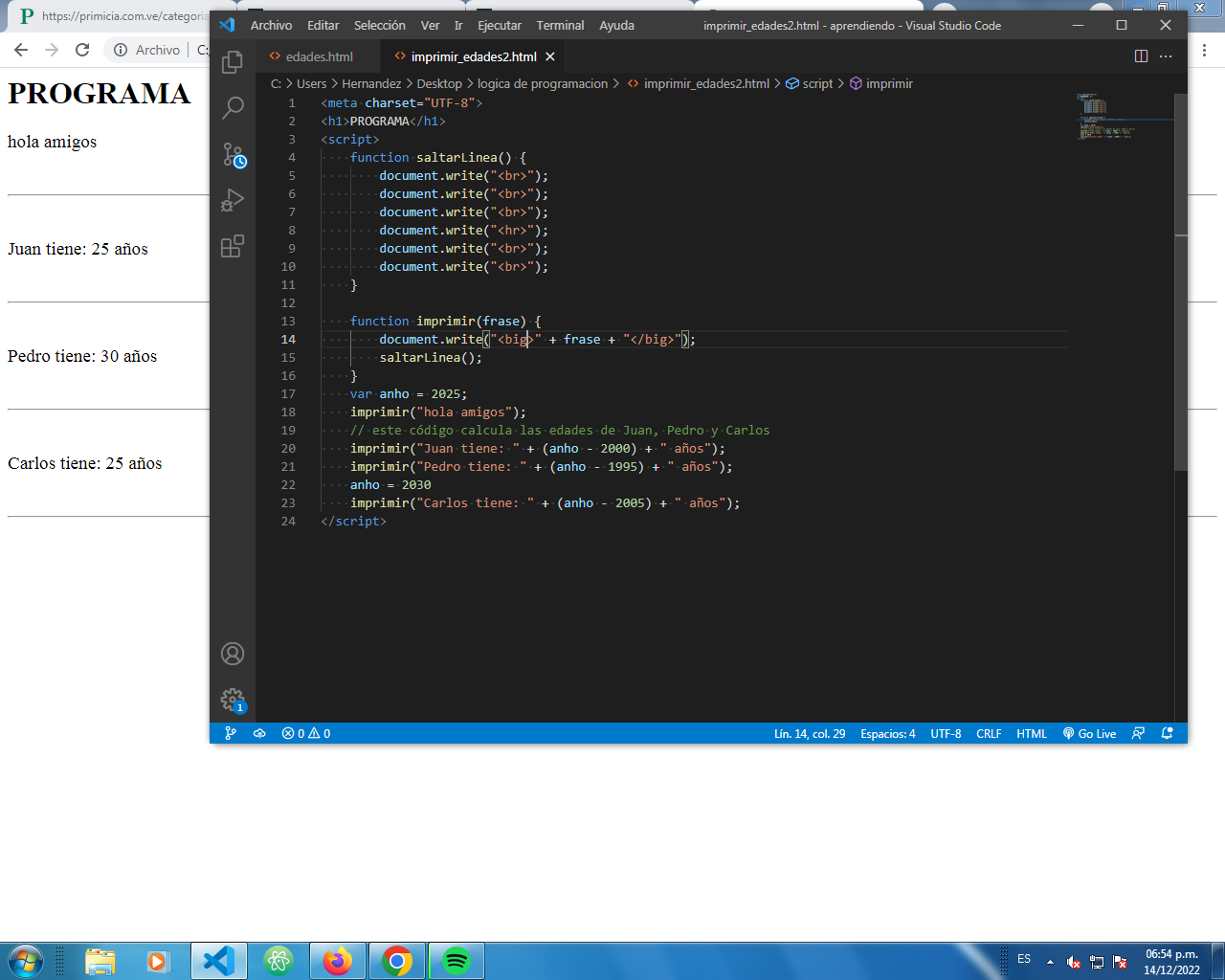Change end of line via CRLF

click(x=989, y=733)
